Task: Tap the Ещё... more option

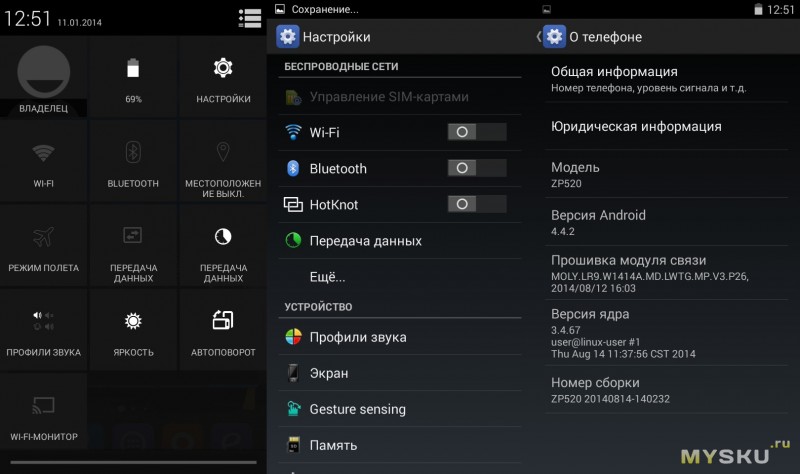Action: point(399,277)
